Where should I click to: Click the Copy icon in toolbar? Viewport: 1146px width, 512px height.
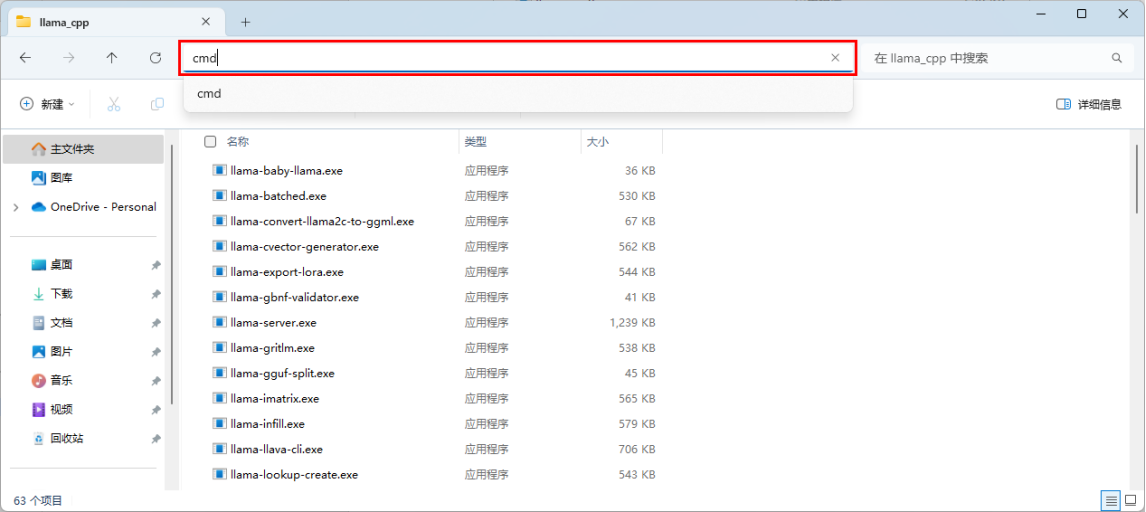click(157, 104)
